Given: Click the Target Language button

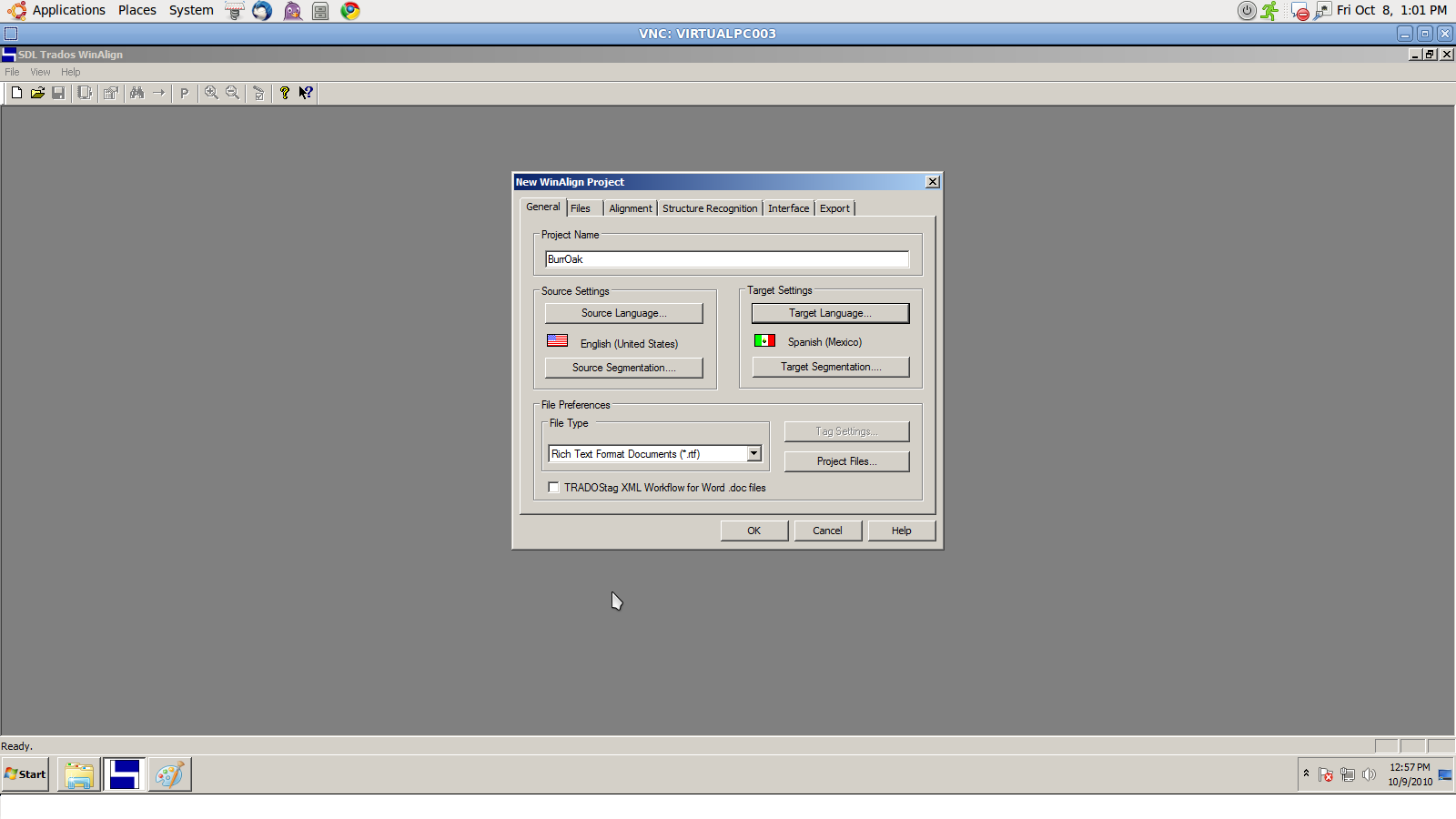Looking at the screenshot, I should 830,313.
